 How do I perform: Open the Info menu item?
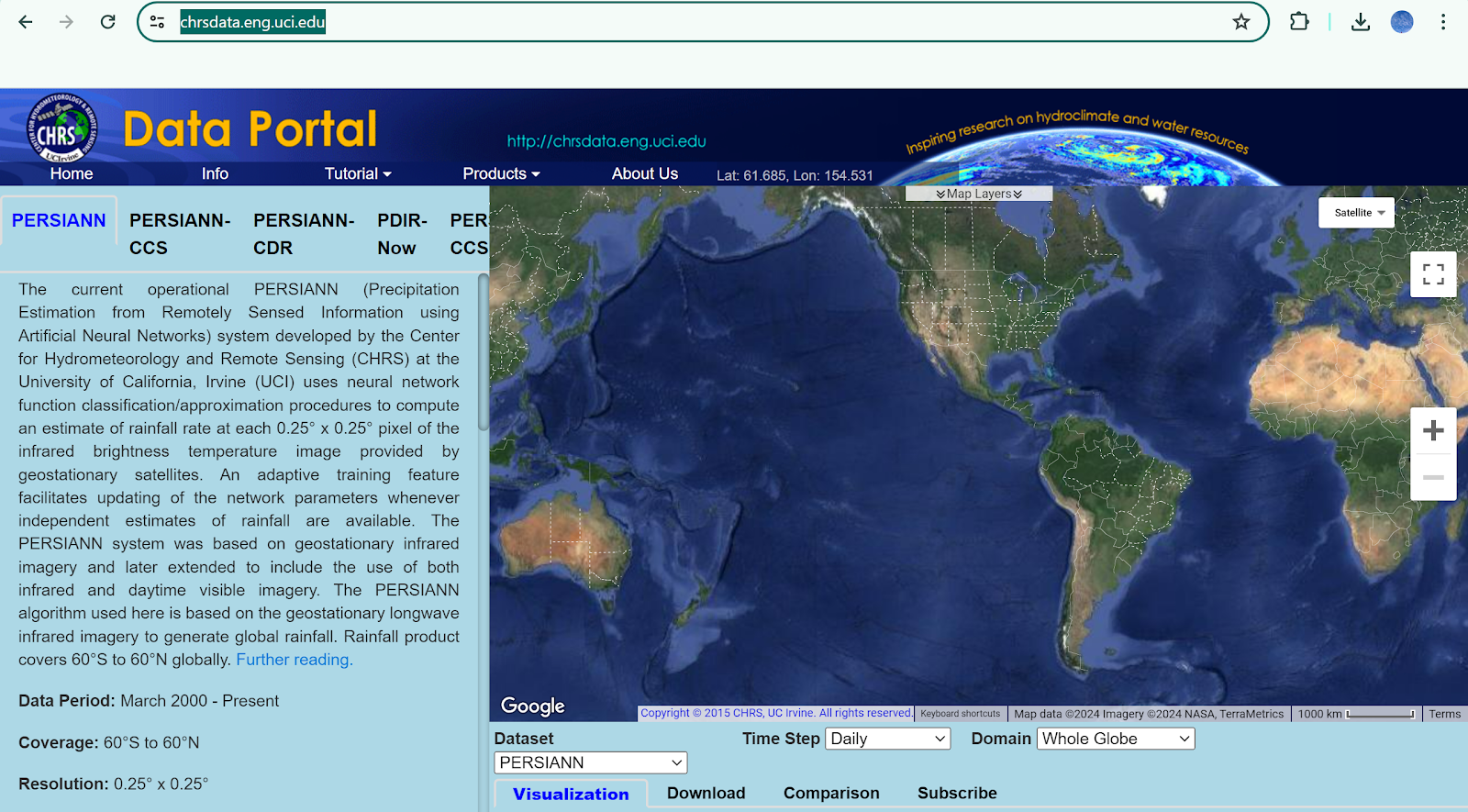(215, 173)
